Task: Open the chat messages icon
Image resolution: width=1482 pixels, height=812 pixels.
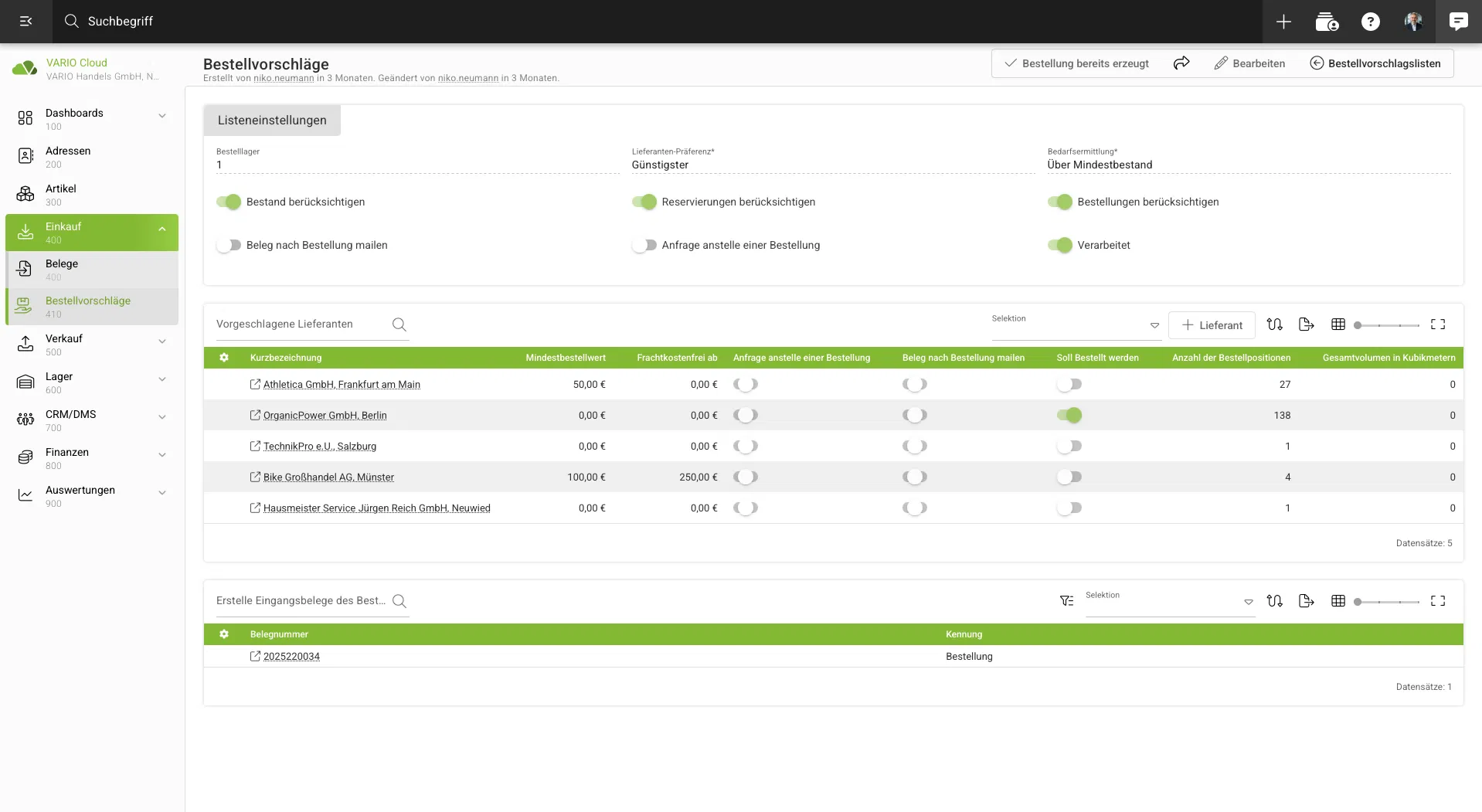Action: (1458, 22)
